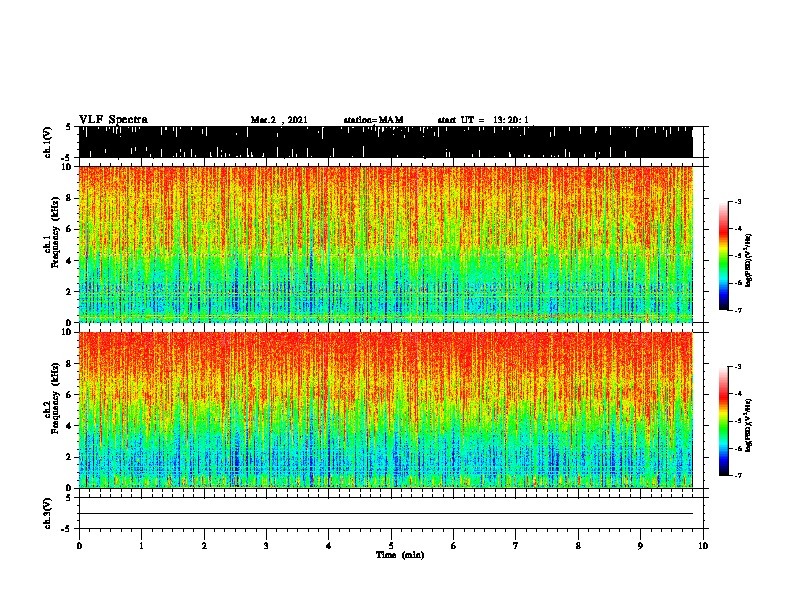The width and height of the screenshot is (792, 612).
Task: Click the "ch.3(V)" axis label
Action: 47,513
